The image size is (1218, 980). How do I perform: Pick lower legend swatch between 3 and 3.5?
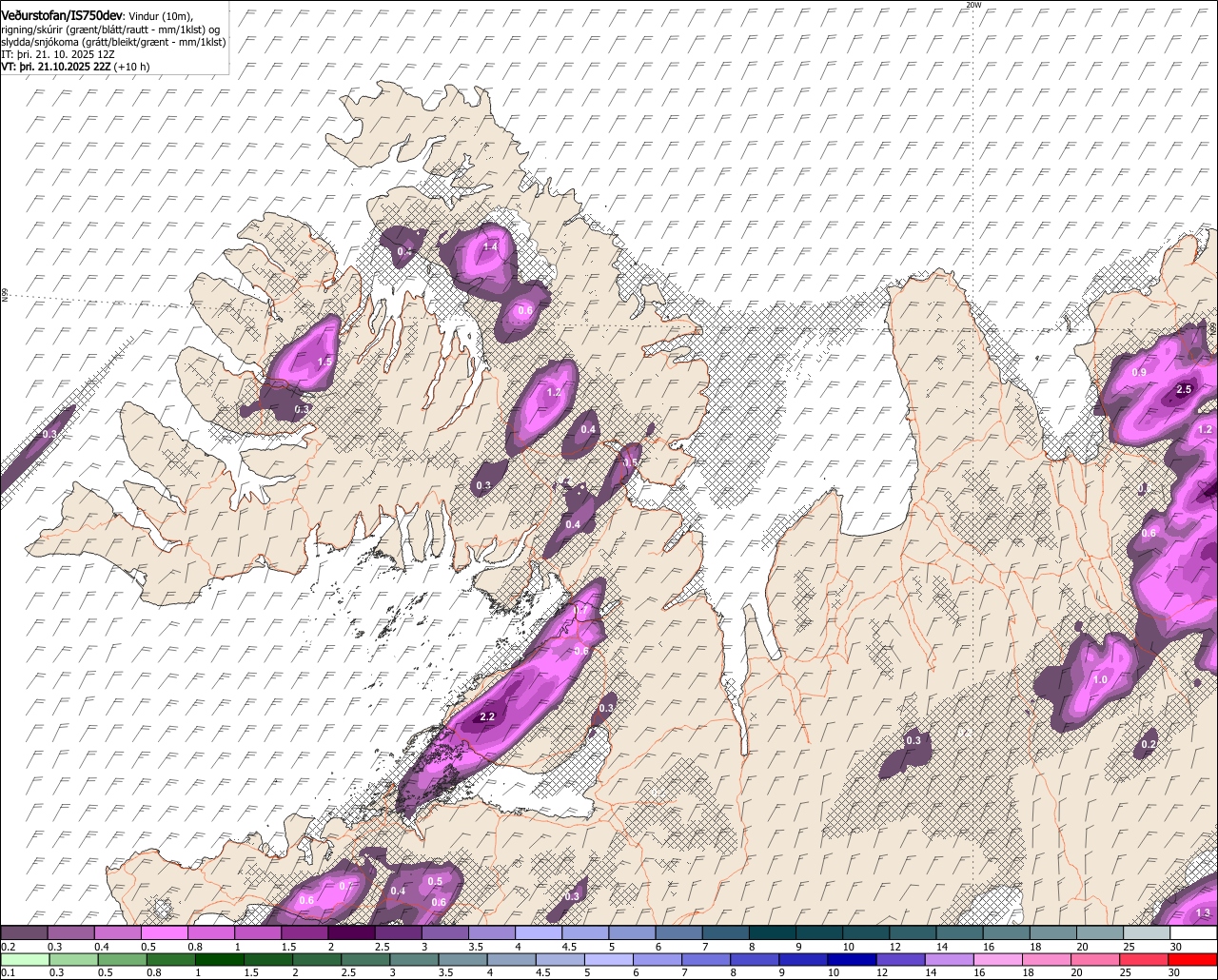coord(414,959)
